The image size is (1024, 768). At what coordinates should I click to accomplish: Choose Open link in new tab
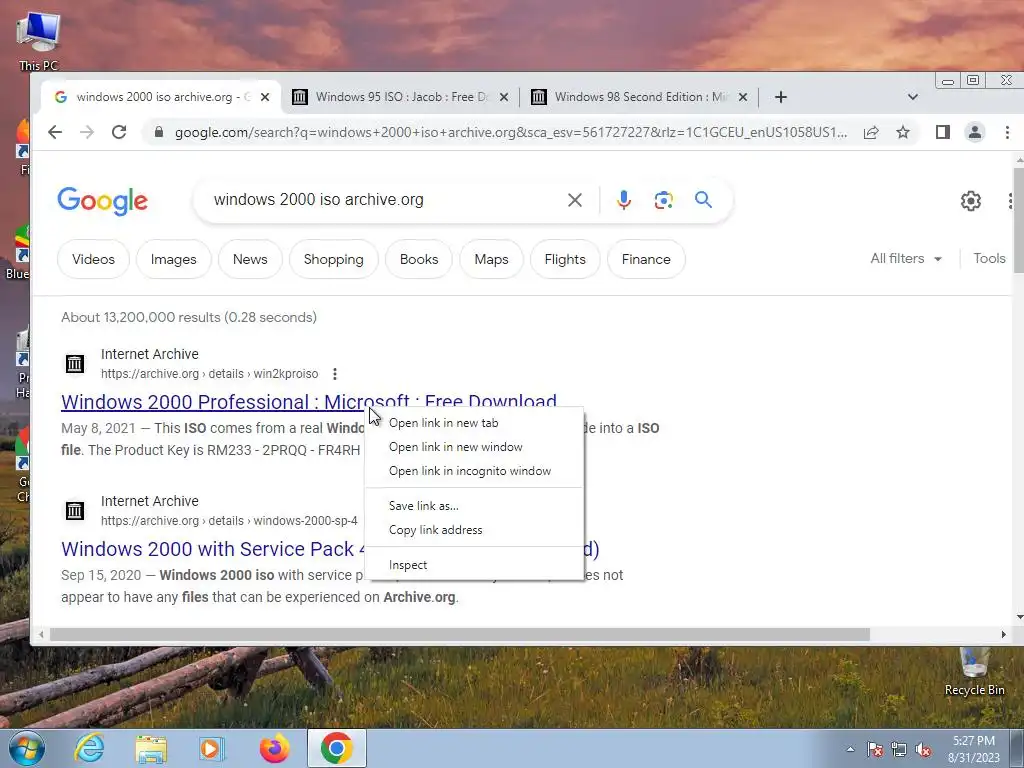(474, 423)
